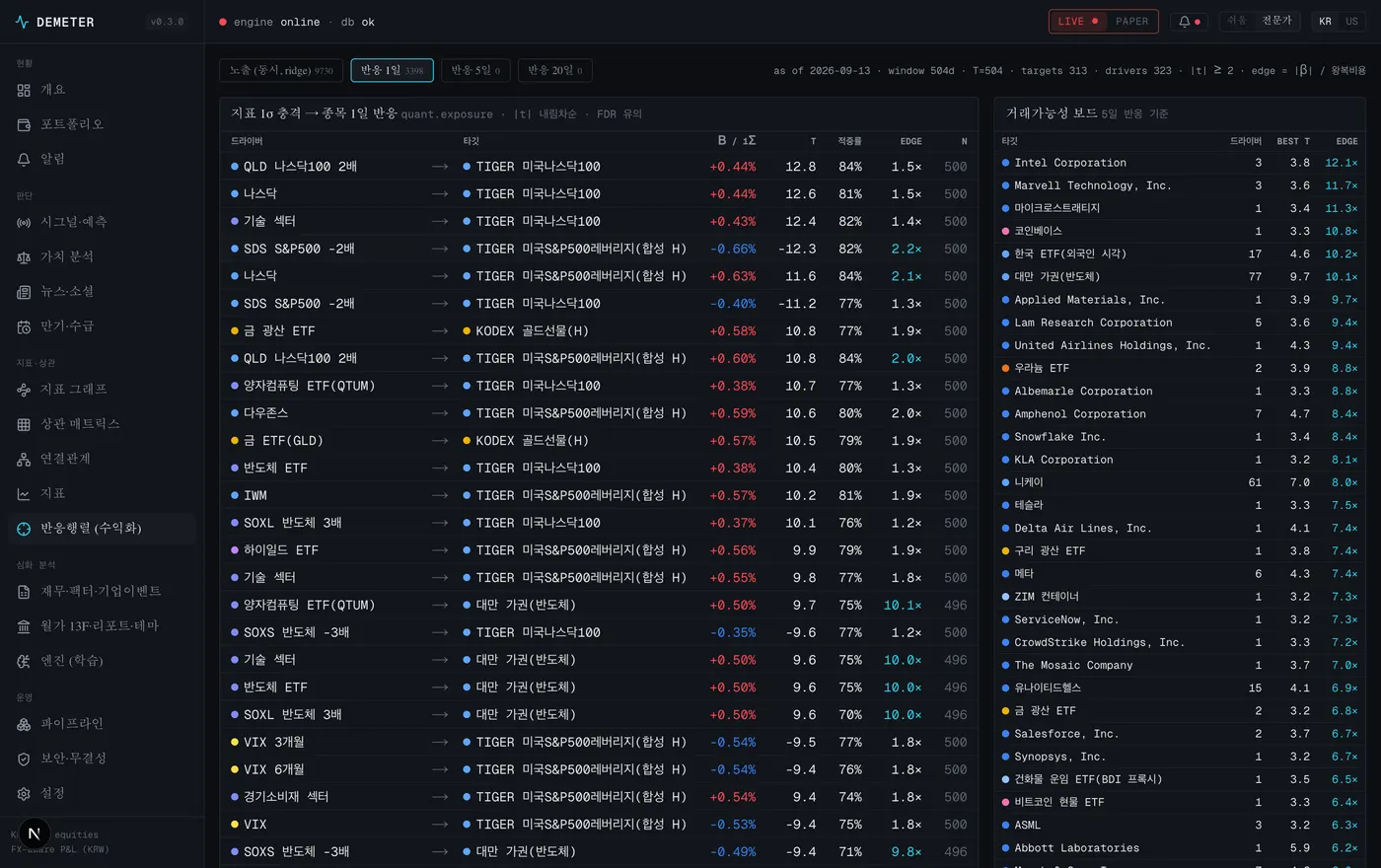This screenshot has width=1381, height=868.
Task: Click 다우존스 driver in reaction table
Action: coord(266,413)
